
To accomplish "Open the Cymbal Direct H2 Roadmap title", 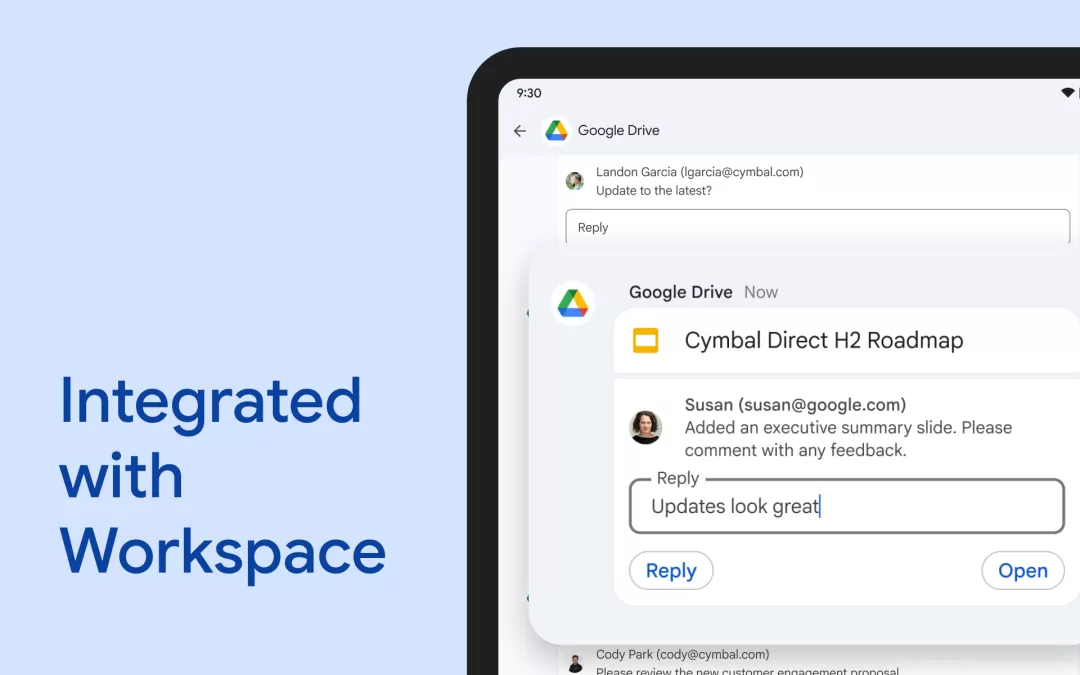I will 823,340.
